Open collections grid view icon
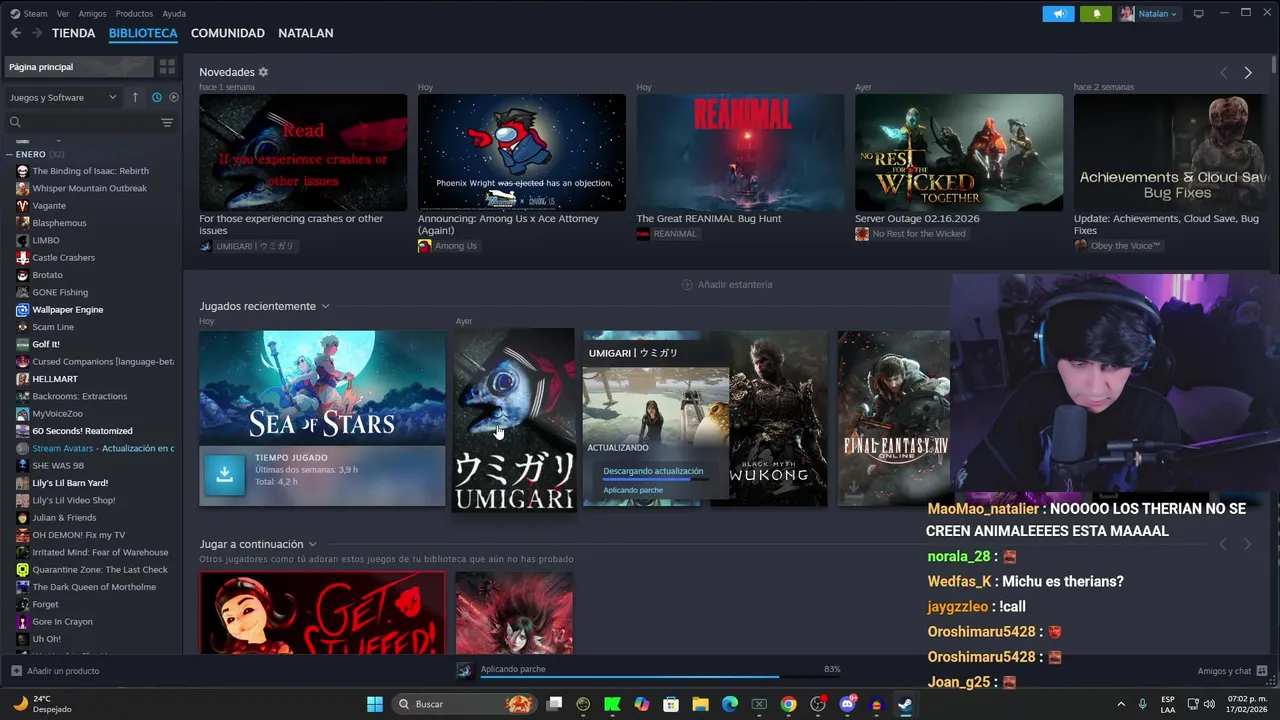The height and width of the screenshot is (720, 1280). pos(167,67)
